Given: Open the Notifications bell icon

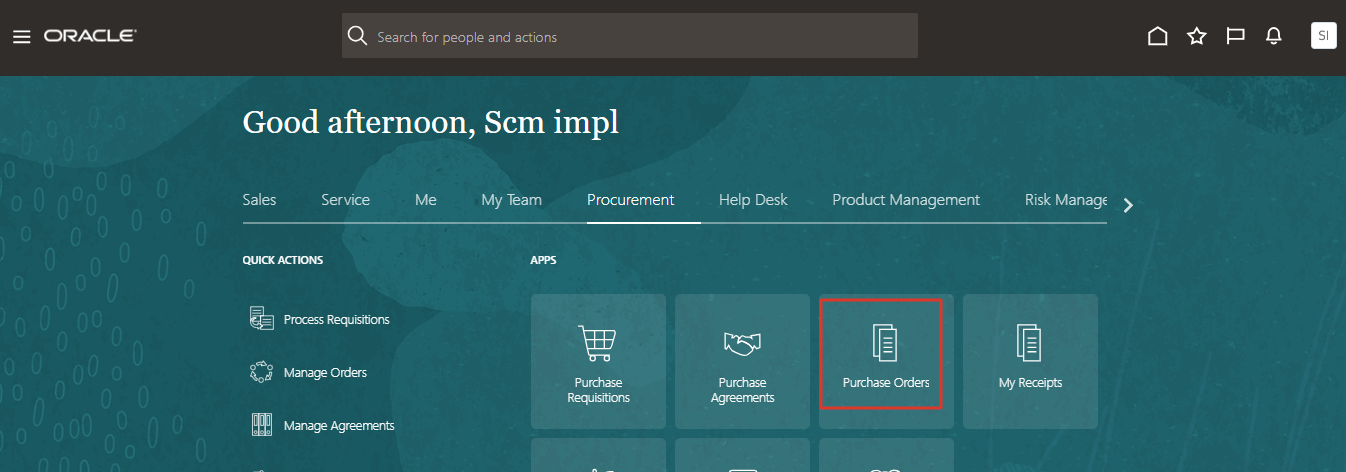Looking at the screenshot, I should (x=1273, y=37).
